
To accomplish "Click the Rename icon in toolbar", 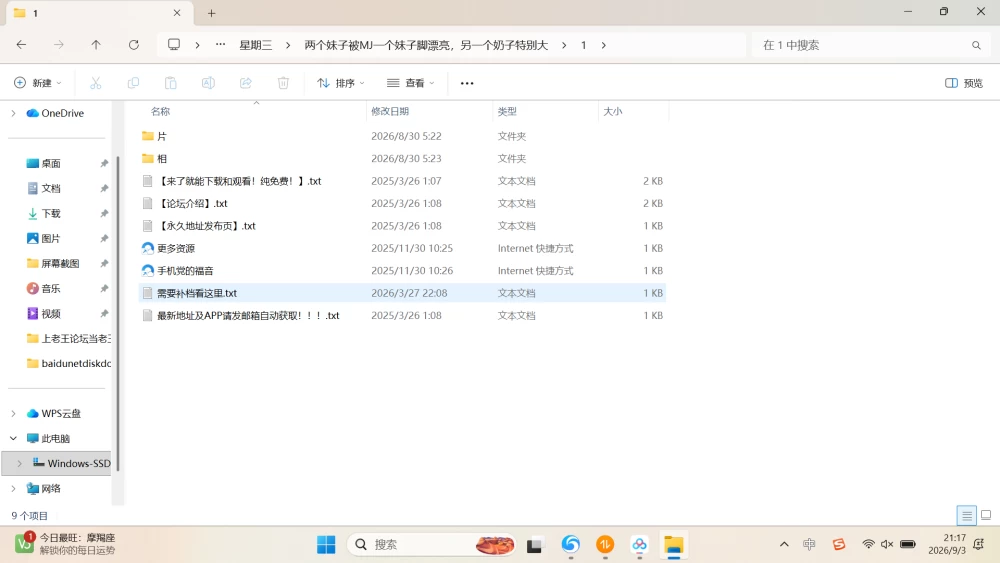I will (x=208, y=83).
